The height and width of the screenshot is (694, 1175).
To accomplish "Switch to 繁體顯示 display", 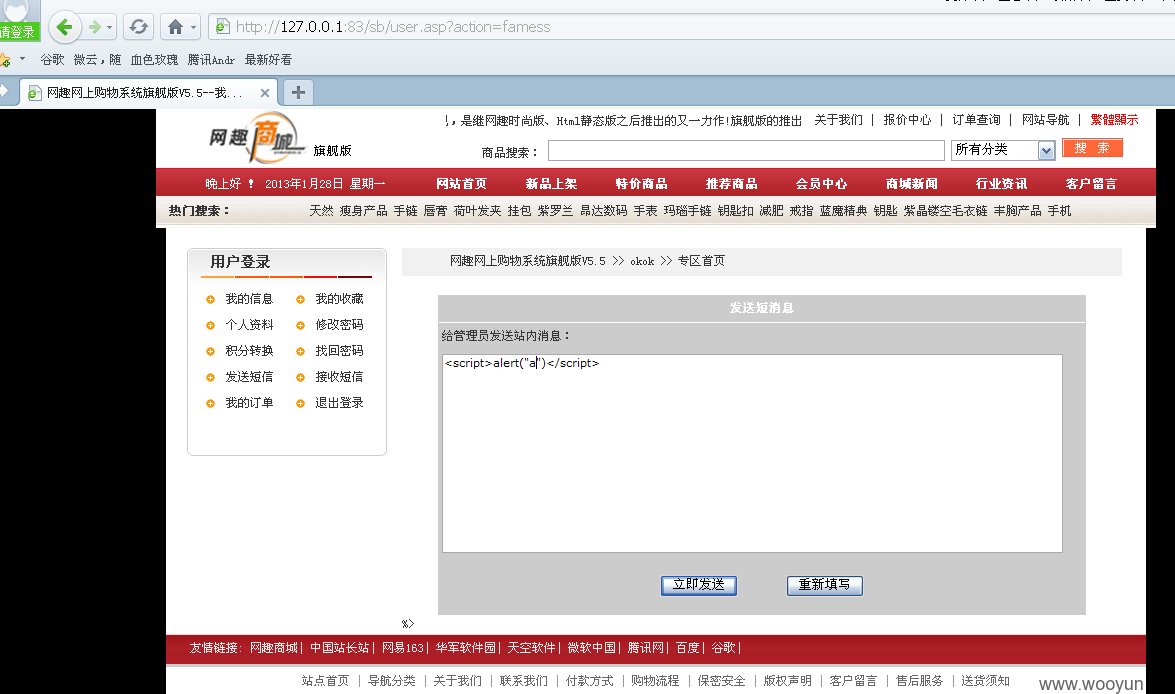I will (x=1114, y=120).
